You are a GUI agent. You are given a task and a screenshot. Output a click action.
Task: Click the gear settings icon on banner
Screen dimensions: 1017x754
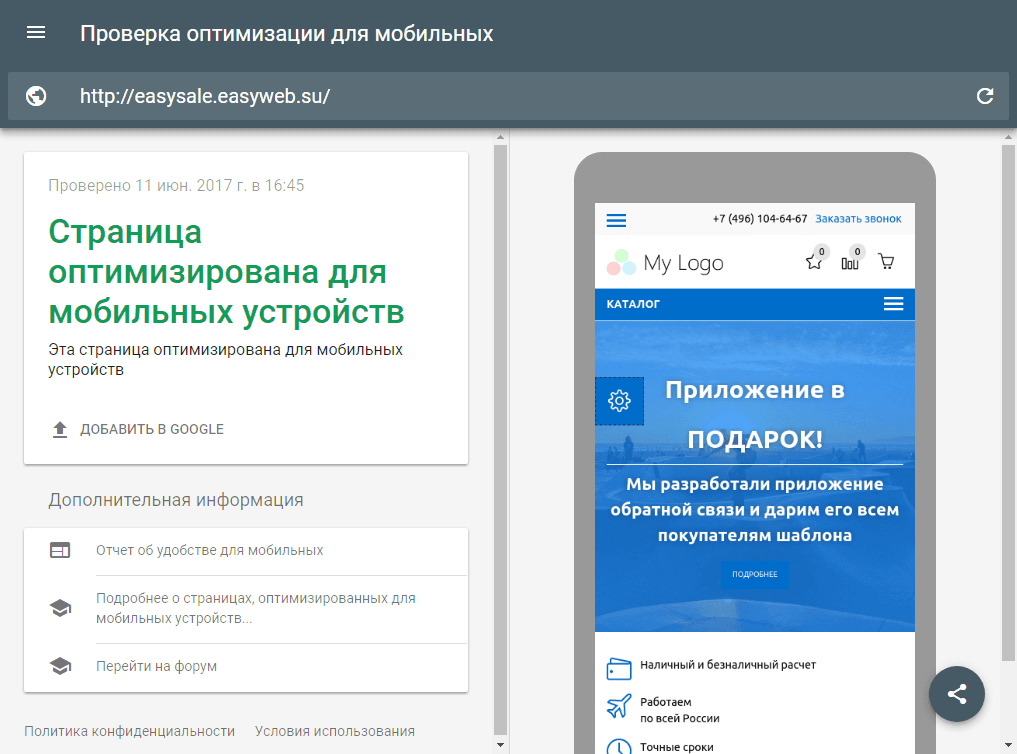point(619,401)
